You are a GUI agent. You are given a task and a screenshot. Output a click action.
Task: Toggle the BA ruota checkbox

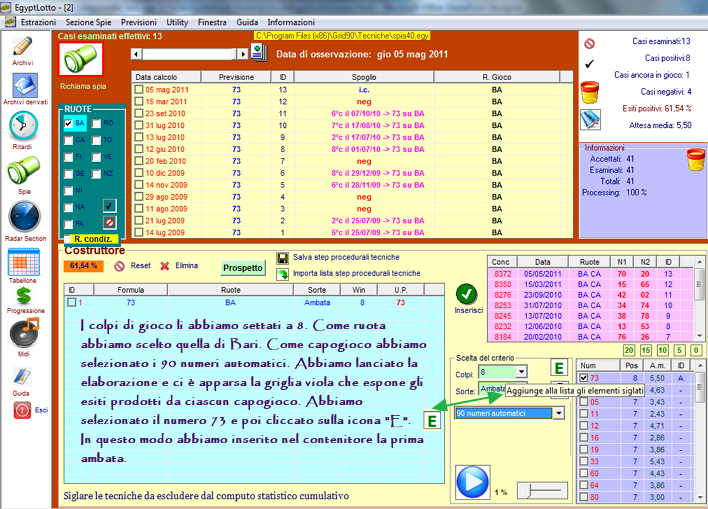[68, 123]
